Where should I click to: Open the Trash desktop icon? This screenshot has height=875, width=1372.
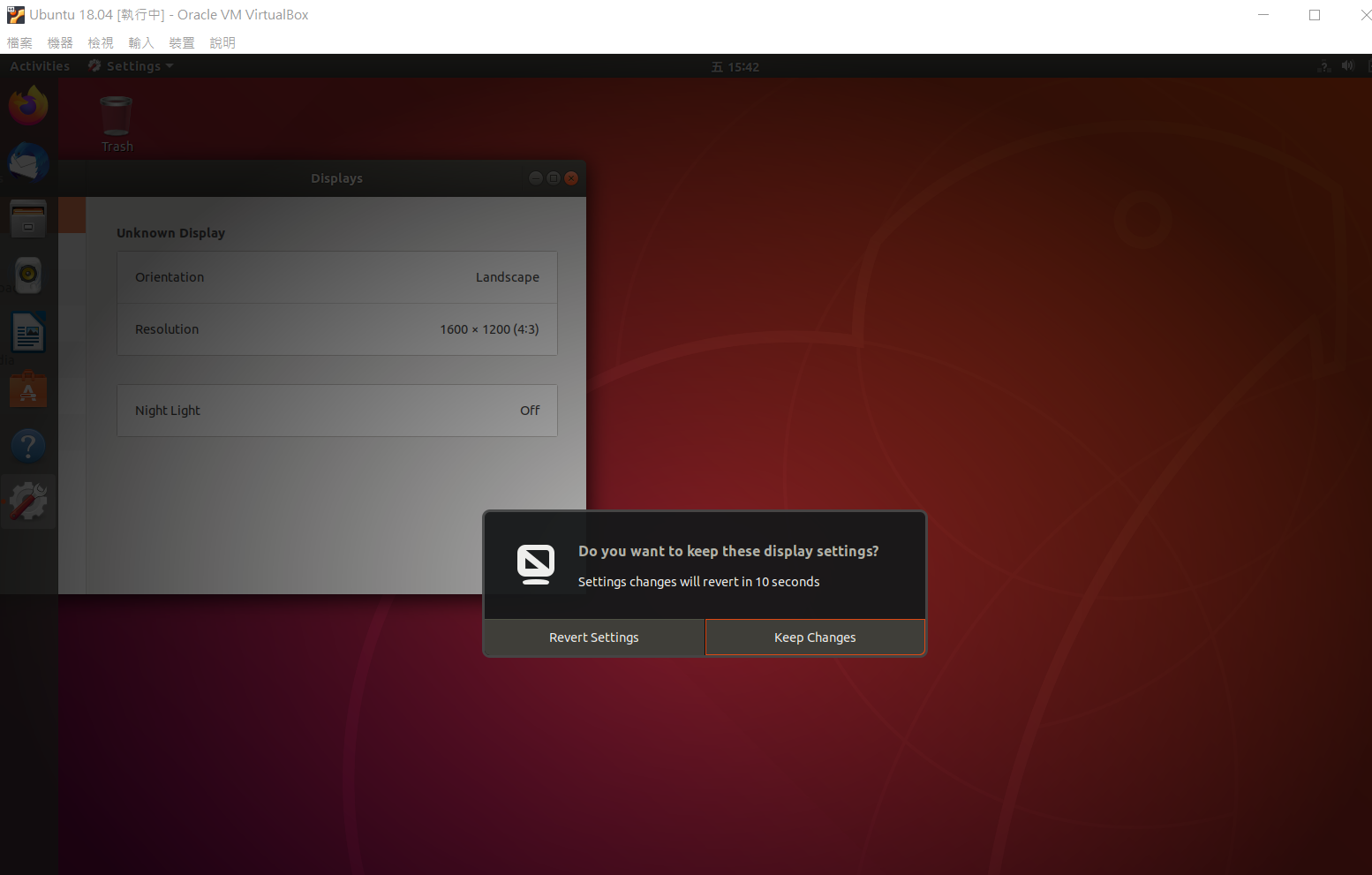(117, 124)
